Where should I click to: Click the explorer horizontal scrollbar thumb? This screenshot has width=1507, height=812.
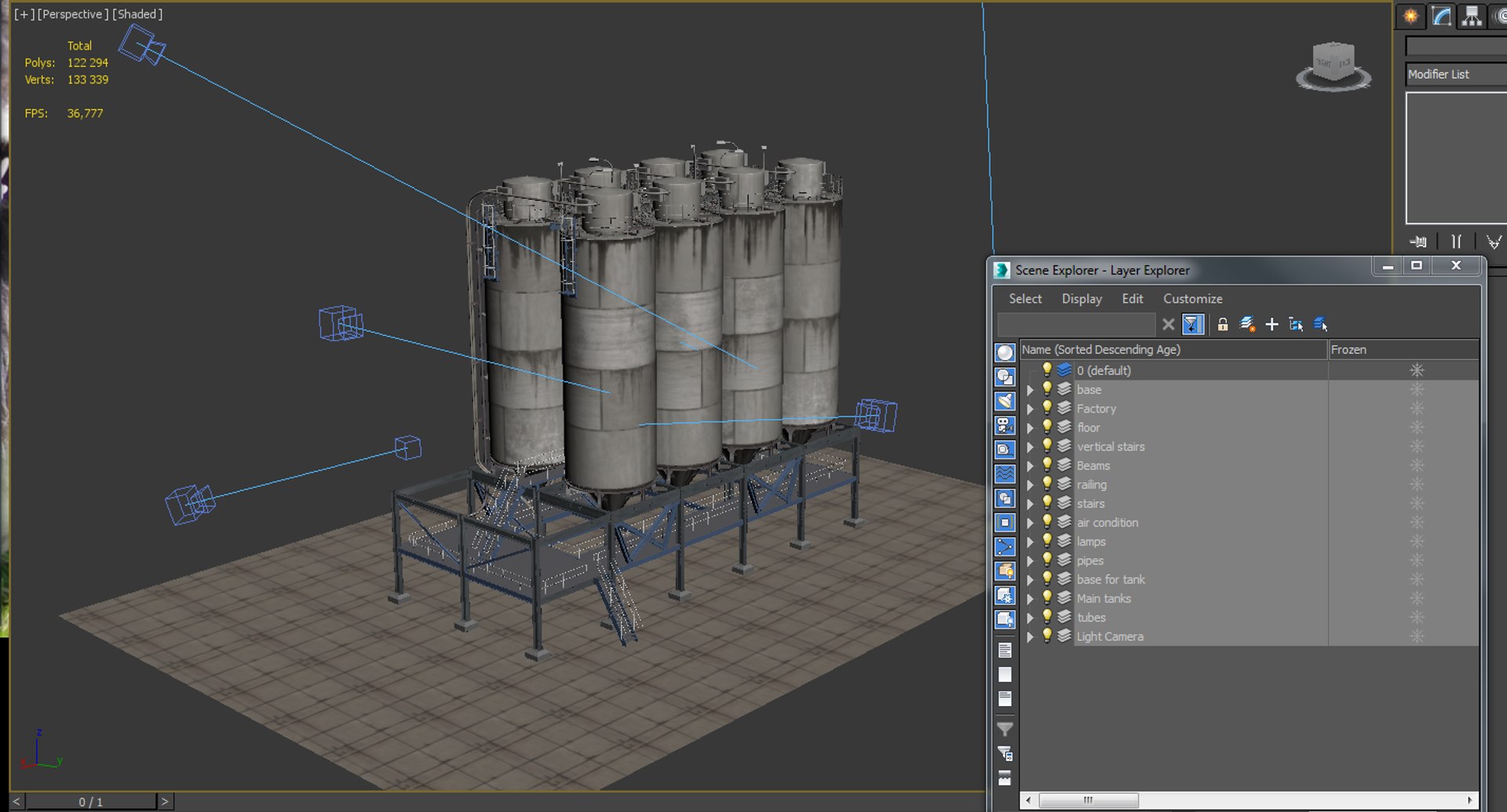[1088, 800]
